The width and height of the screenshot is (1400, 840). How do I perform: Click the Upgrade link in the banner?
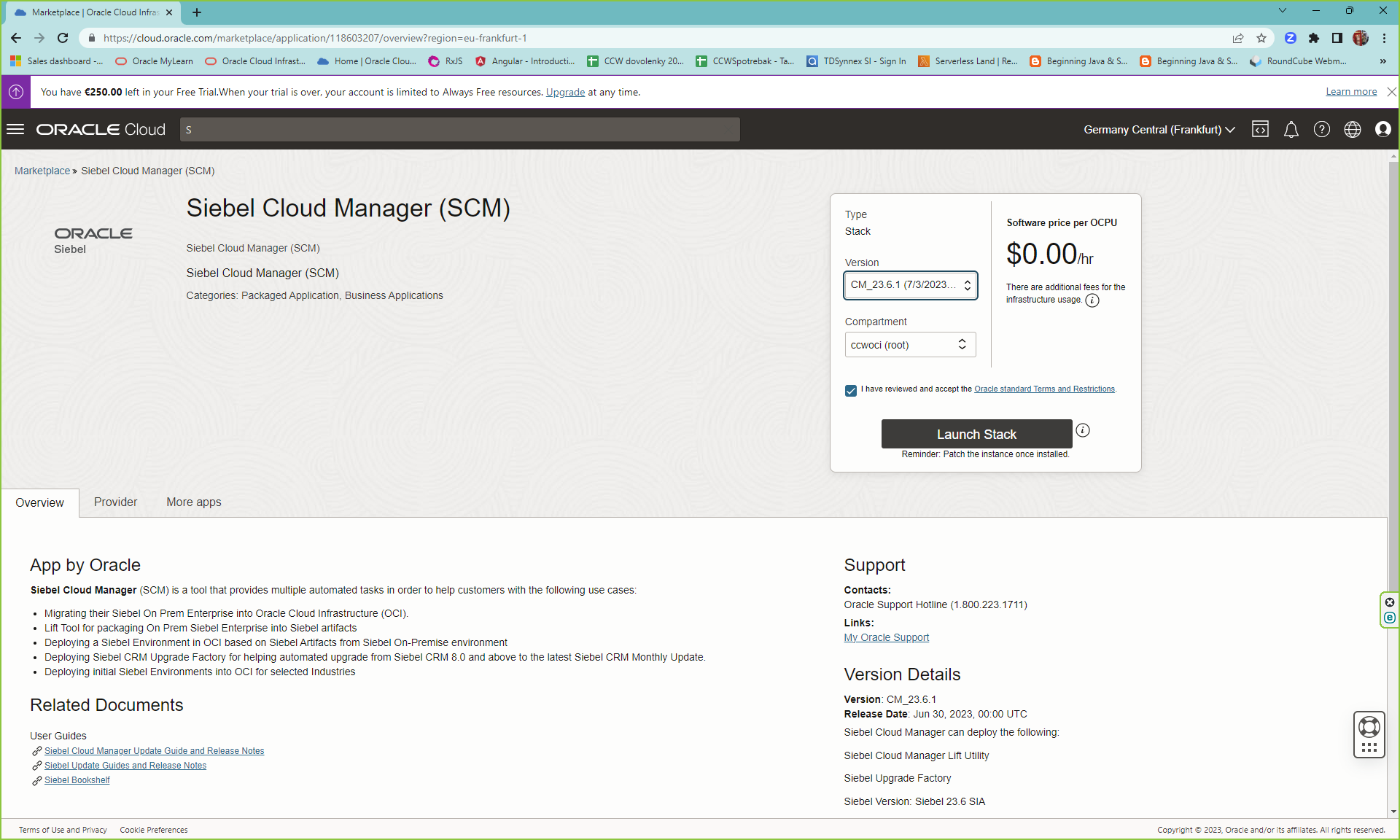[x=565, y=92]
